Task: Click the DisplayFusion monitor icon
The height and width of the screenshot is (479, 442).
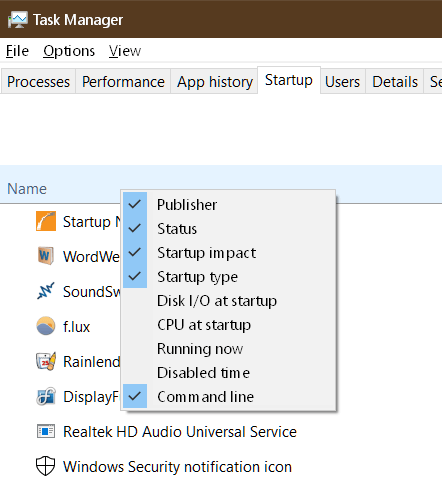Action: (46, 396)
